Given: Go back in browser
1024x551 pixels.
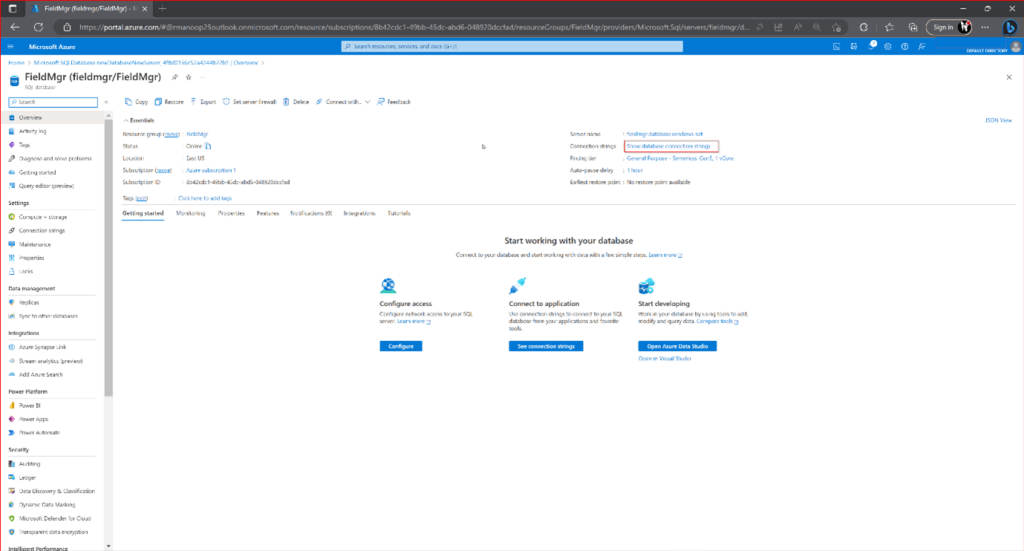Looking at the screenshot, I should (14, 27).
